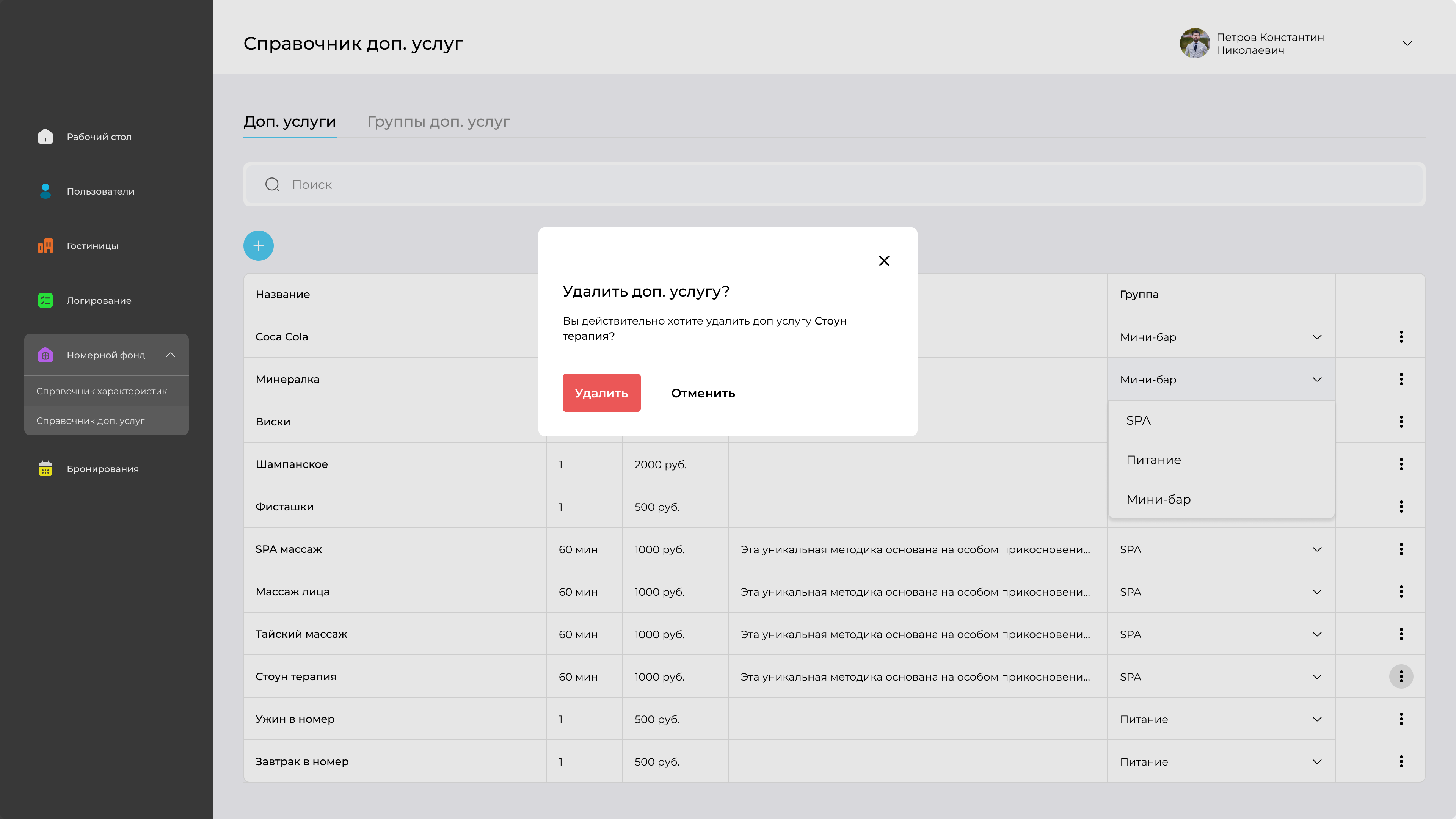Click the Шампанское name cell
The image size is (1456, 819).
pyautogui.click(x=395, y=464)
